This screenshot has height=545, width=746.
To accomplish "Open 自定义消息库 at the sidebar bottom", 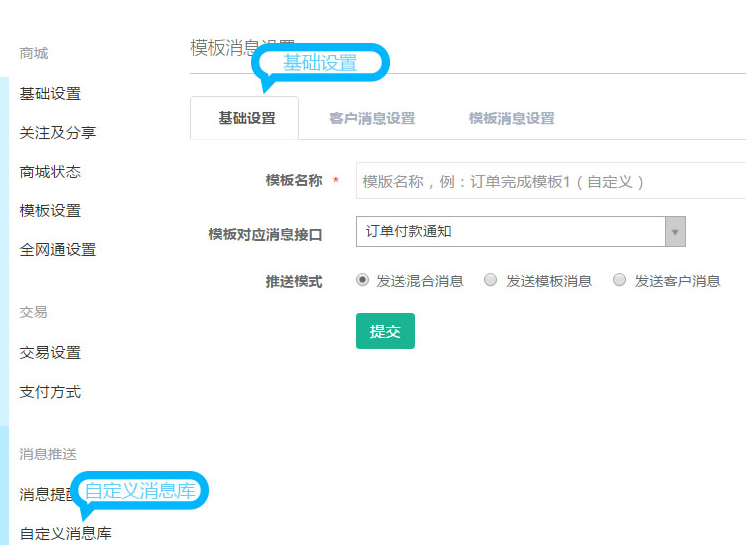I will 65,534.
